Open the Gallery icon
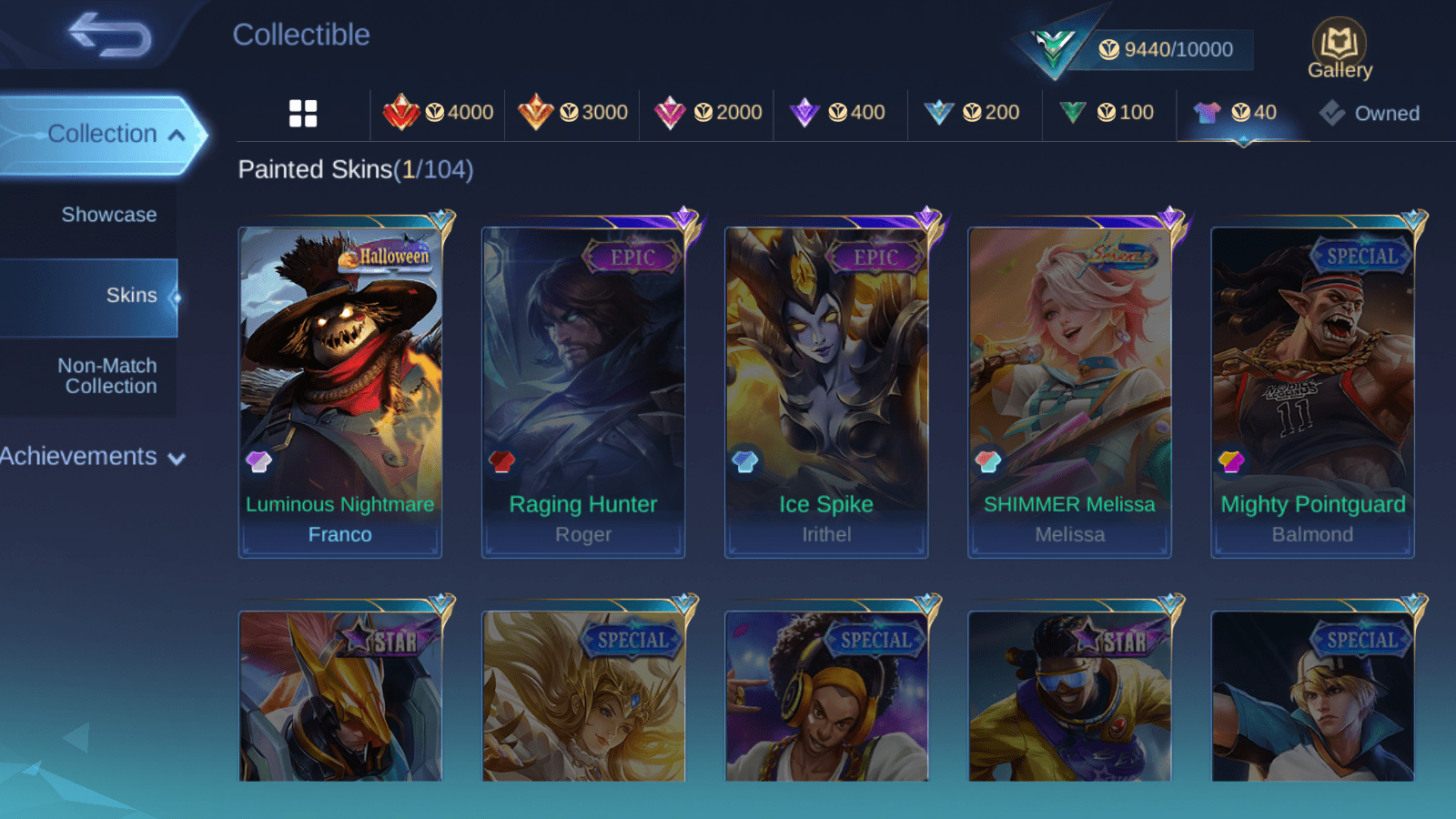The width and height of the screenshot is (1456, 819). tap(1340, 49)
